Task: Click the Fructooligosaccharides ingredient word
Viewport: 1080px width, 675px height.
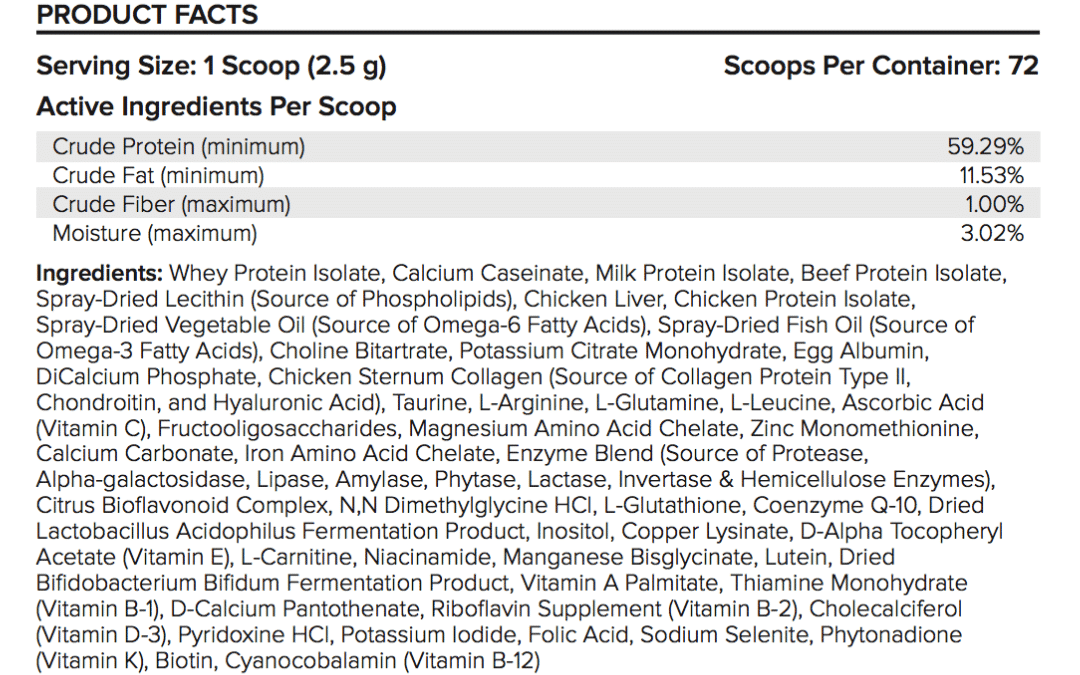Action: tap(278, 428)
